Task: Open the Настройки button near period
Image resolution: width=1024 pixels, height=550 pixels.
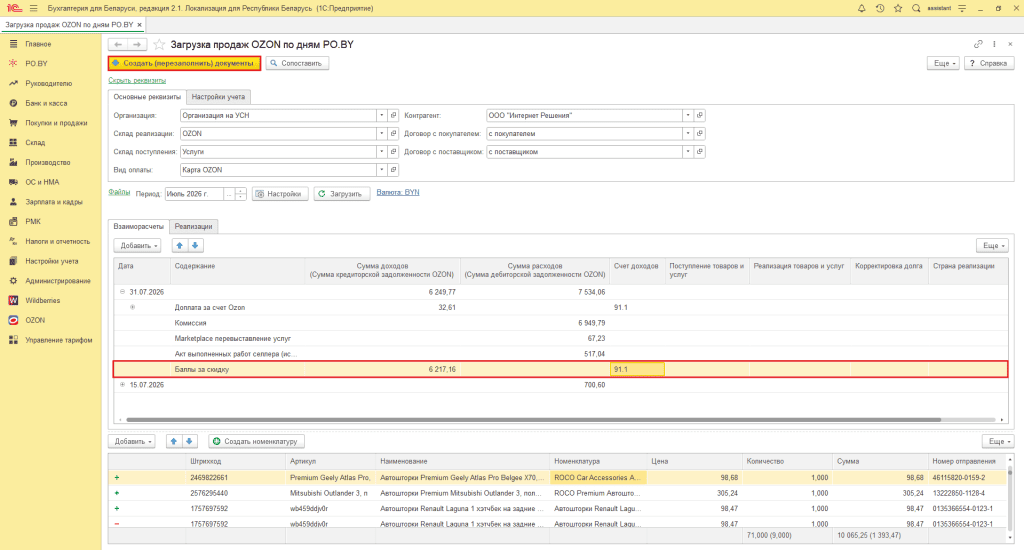Action: pyautogui.click(x=280, y=194)
